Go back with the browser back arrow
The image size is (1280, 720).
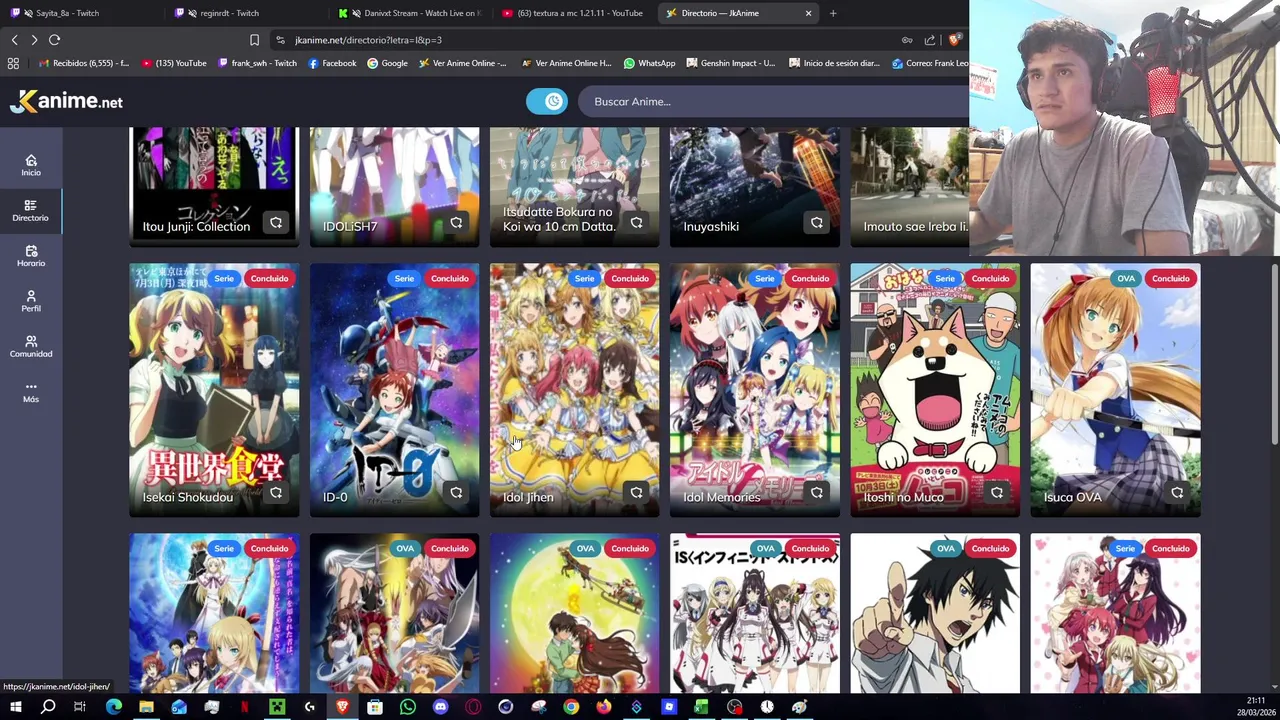pos(14,40)
